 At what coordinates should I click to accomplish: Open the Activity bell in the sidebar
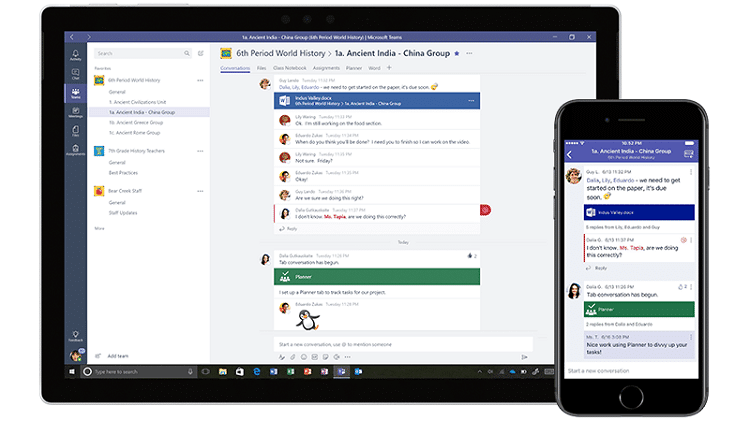pyautogui.click(x=76, y=55)
